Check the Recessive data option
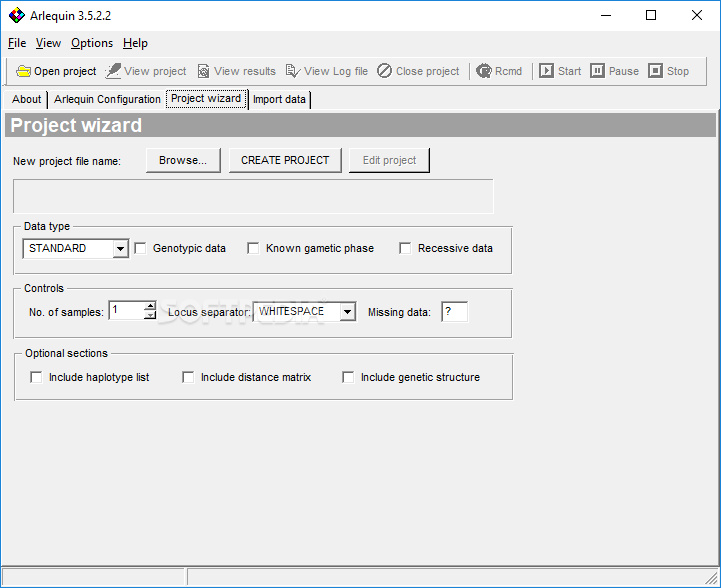Viewport: 721px width, 588px height. point(405,248)
